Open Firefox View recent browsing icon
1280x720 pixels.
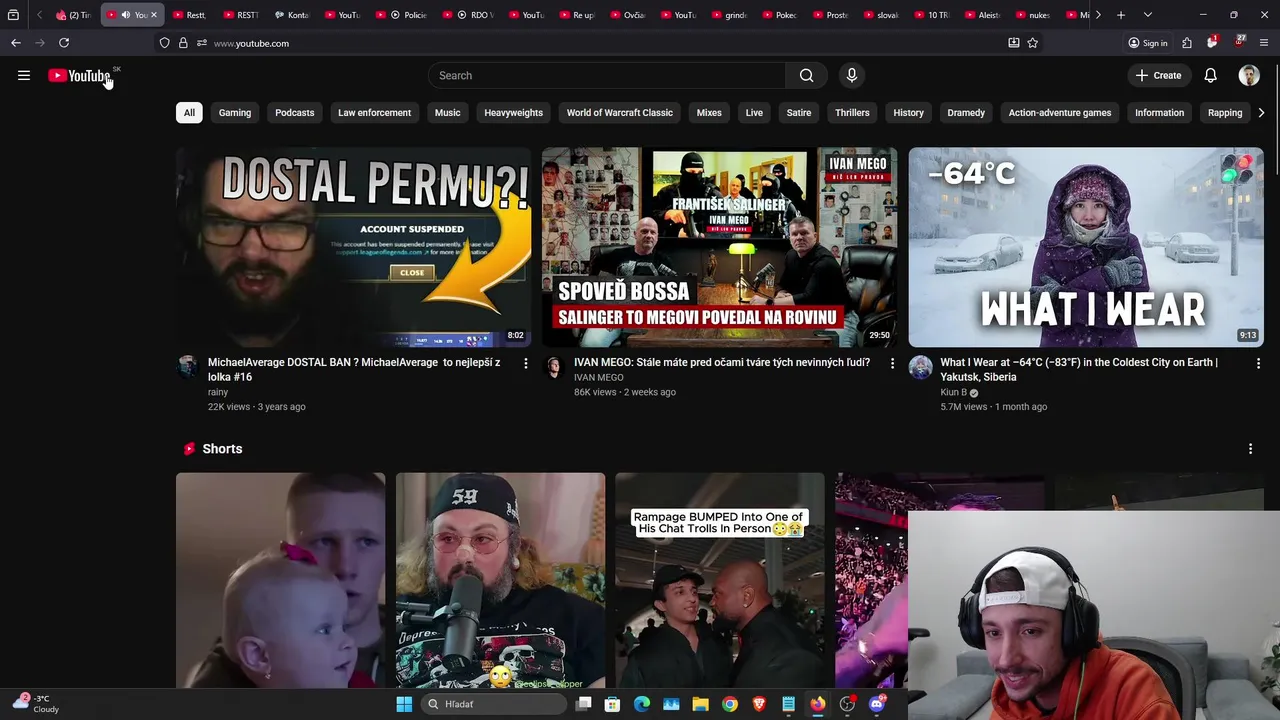click(13, 15)
